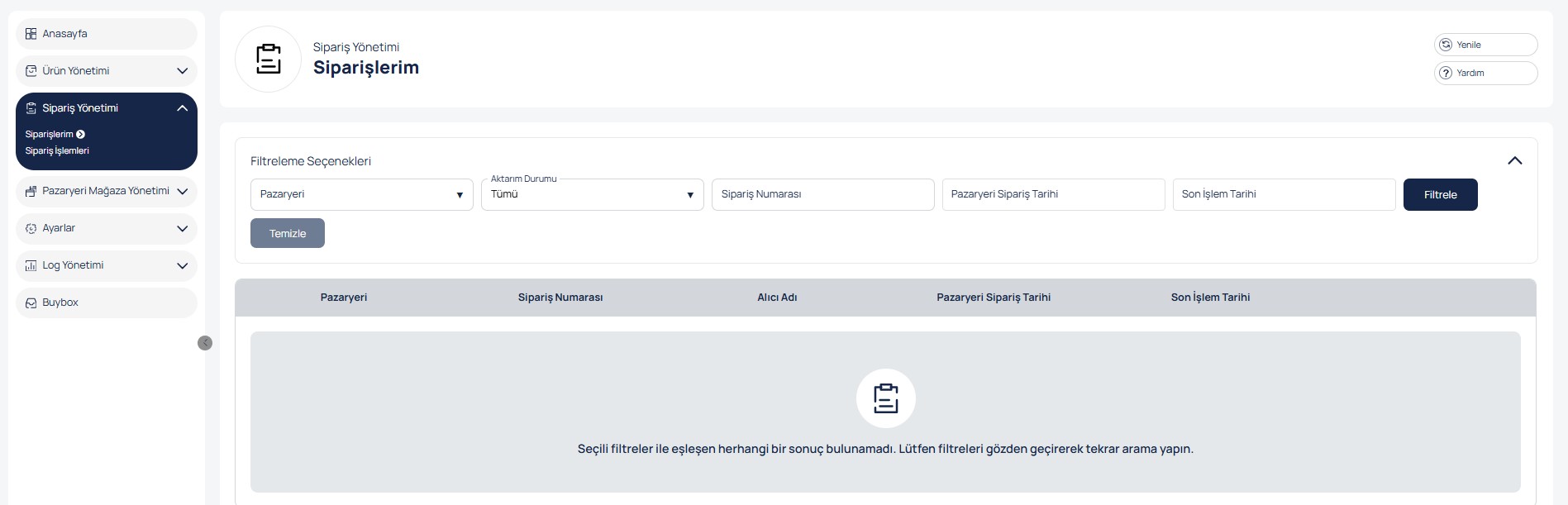Collapse the Sipariş Yönetimi menu chevron
The height and width of the screenshot is (505, 1568).
183,108
